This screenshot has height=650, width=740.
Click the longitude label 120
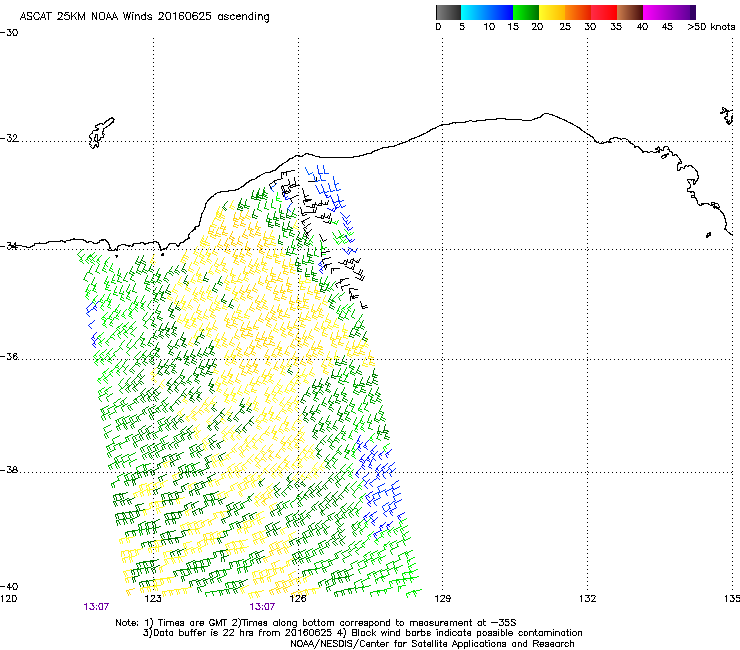pos(8,599)
